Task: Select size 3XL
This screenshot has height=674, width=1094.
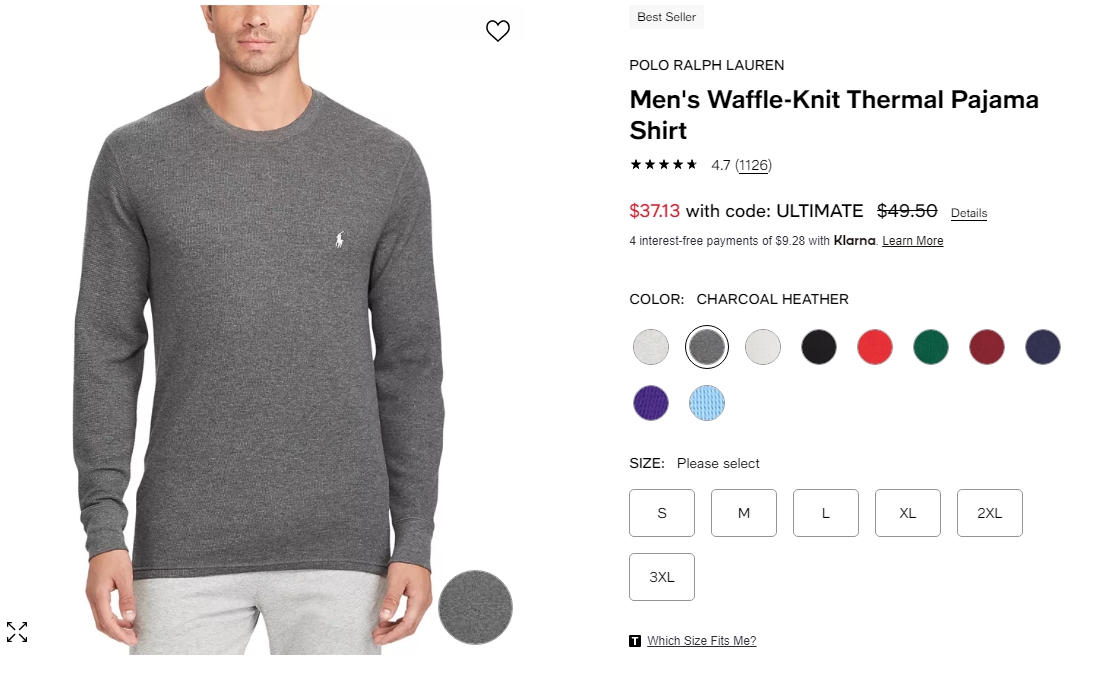Action: tap(661, 577)
